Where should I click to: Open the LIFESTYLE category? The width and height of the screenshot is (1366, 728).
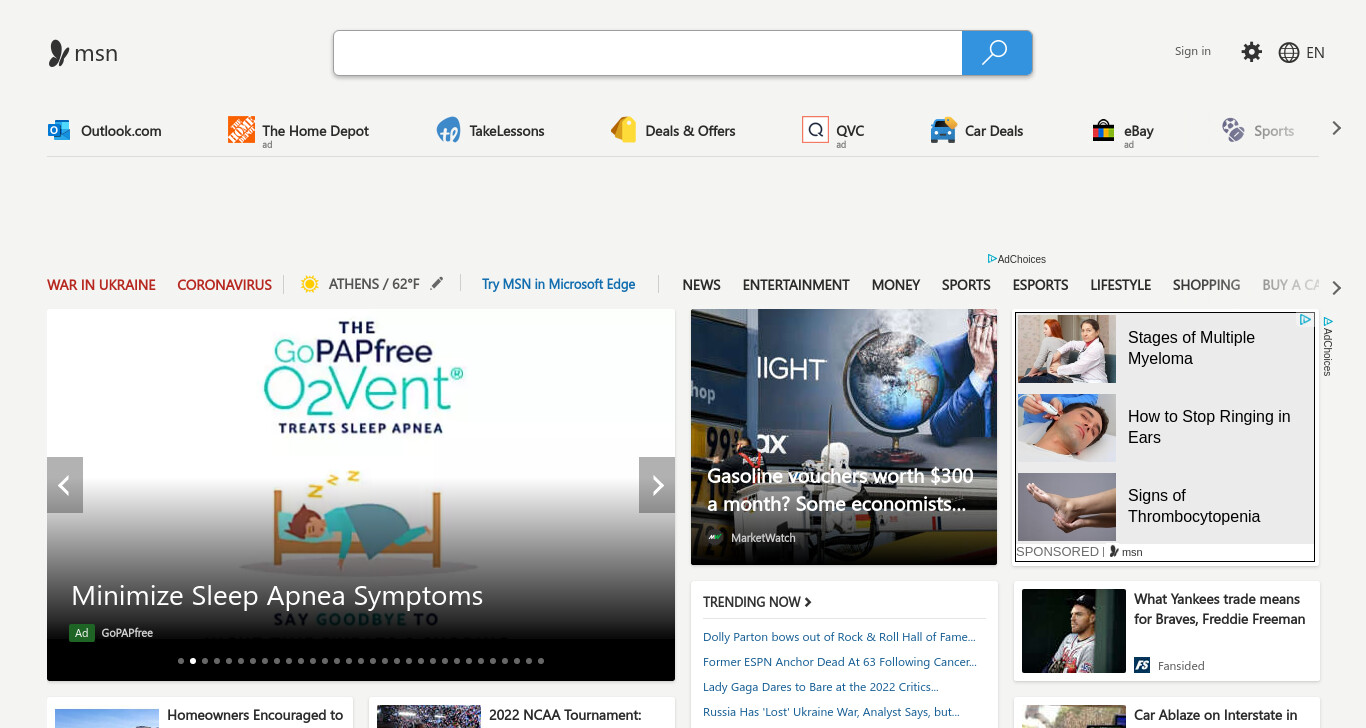coord(1121,285)
